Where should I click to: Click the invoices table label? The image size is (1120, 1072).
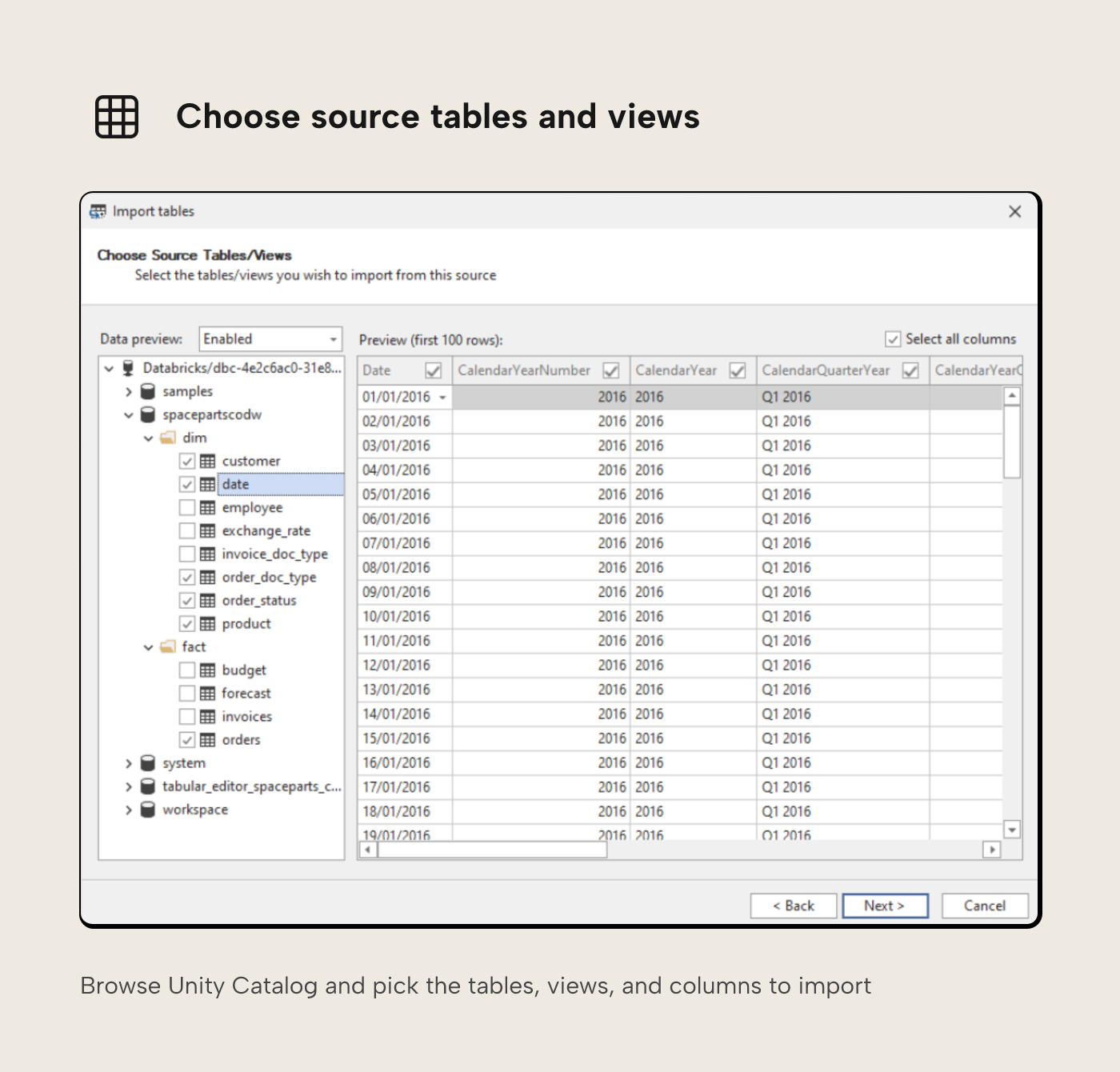[247, 716]
